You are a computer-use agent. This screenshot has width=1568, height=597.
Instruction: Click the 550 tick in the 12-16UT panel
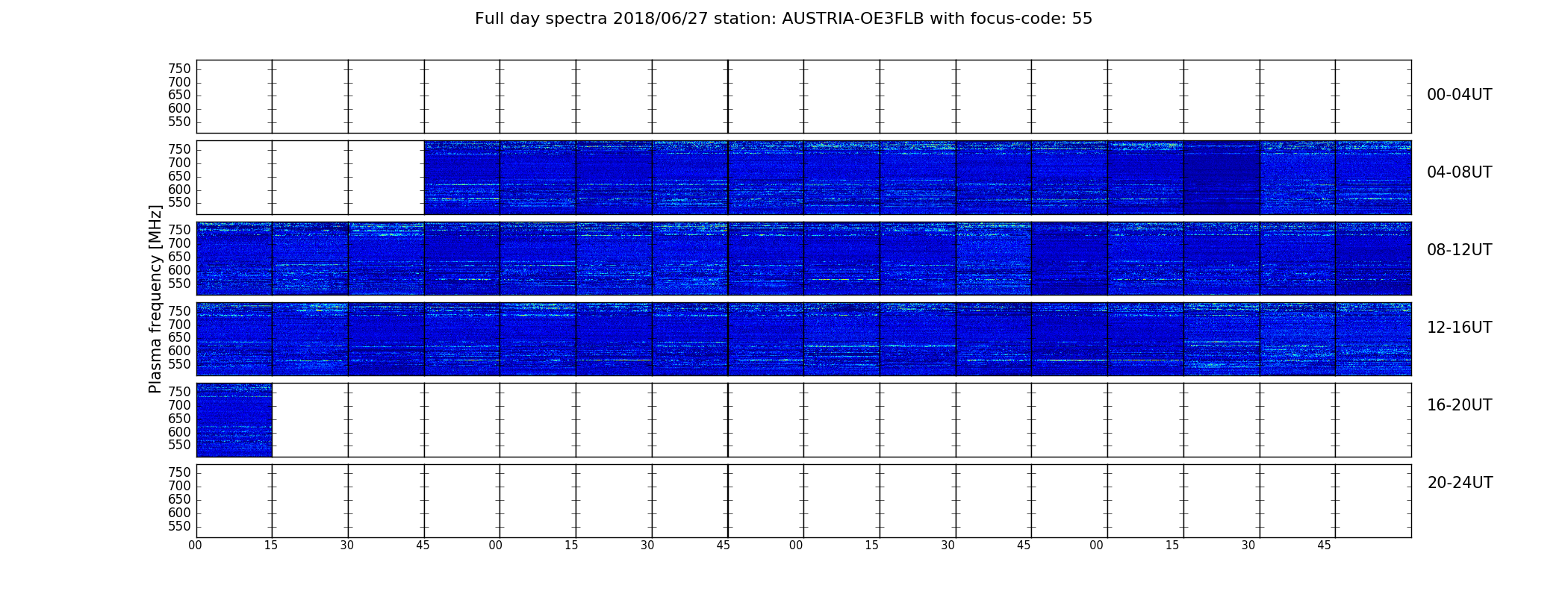pyautogui.click(x=179, y=364)
